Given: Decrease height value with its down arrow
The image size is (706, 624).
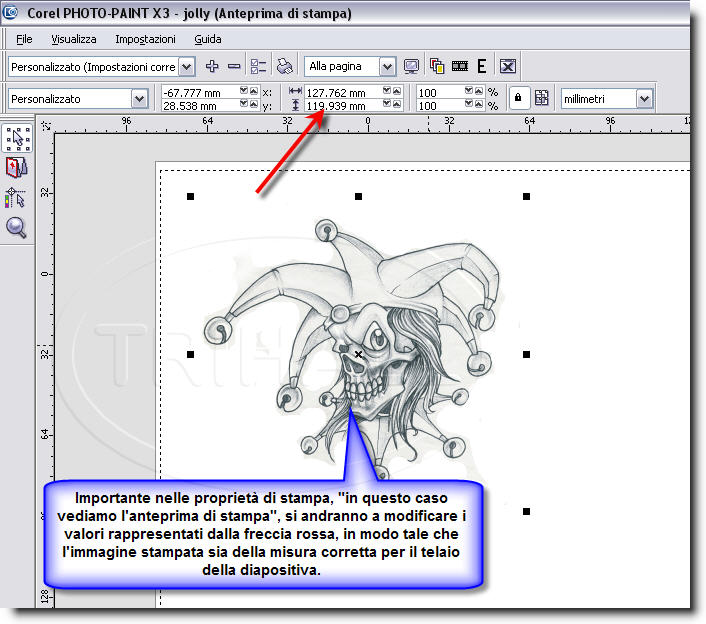Looking at the screenshot, I should click(x=387, y=104).
